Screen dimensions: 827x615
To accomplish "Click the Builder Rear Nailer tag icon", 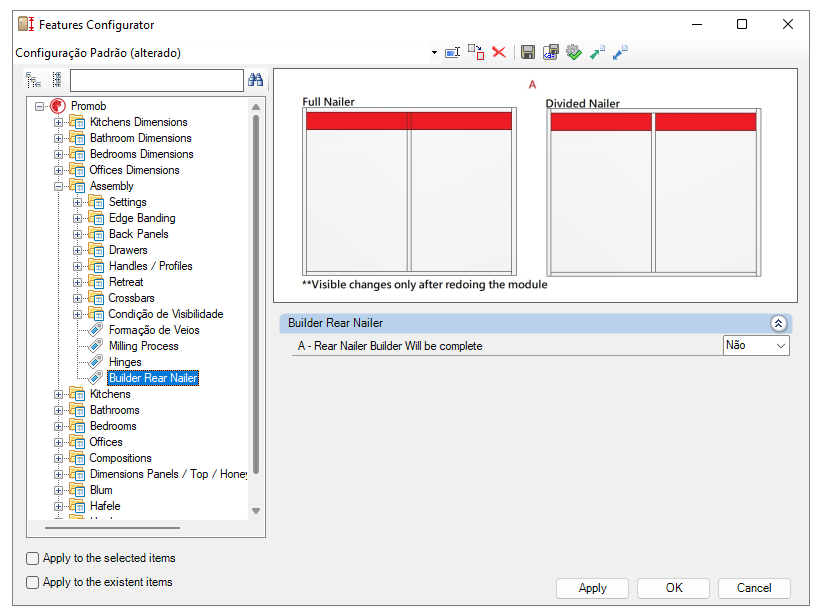I will tap(95, 378).
